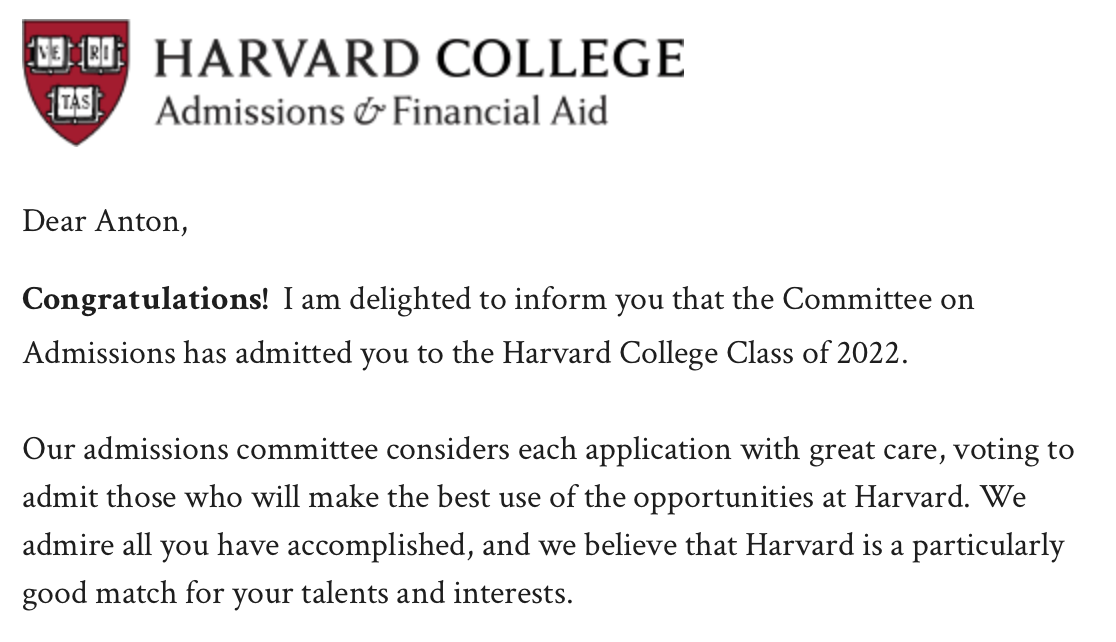The image size is (1116, 642).
Task: Click the Admissions & Financial Aid subtitle
Action: pos(382,112)
